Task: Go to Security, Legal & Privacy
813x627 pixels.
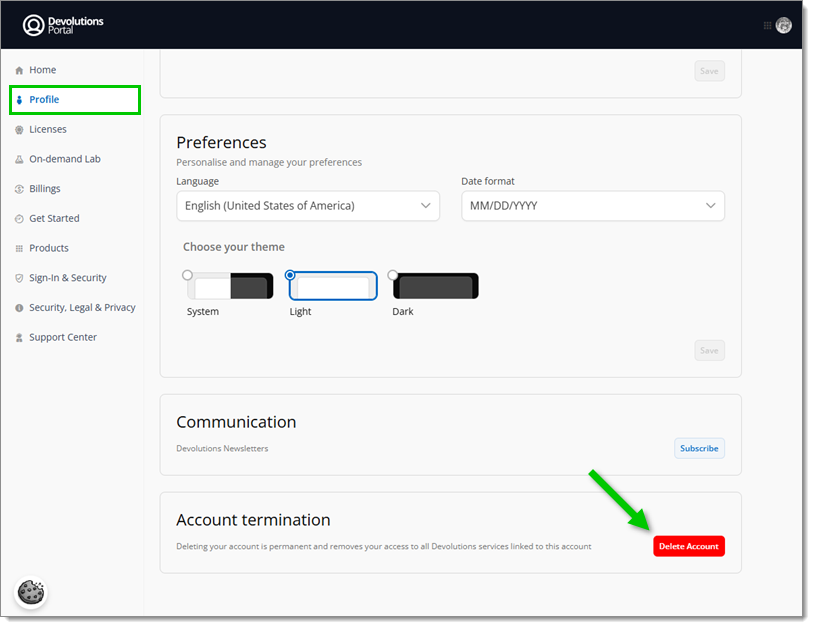Action: [x=82, y=308]
